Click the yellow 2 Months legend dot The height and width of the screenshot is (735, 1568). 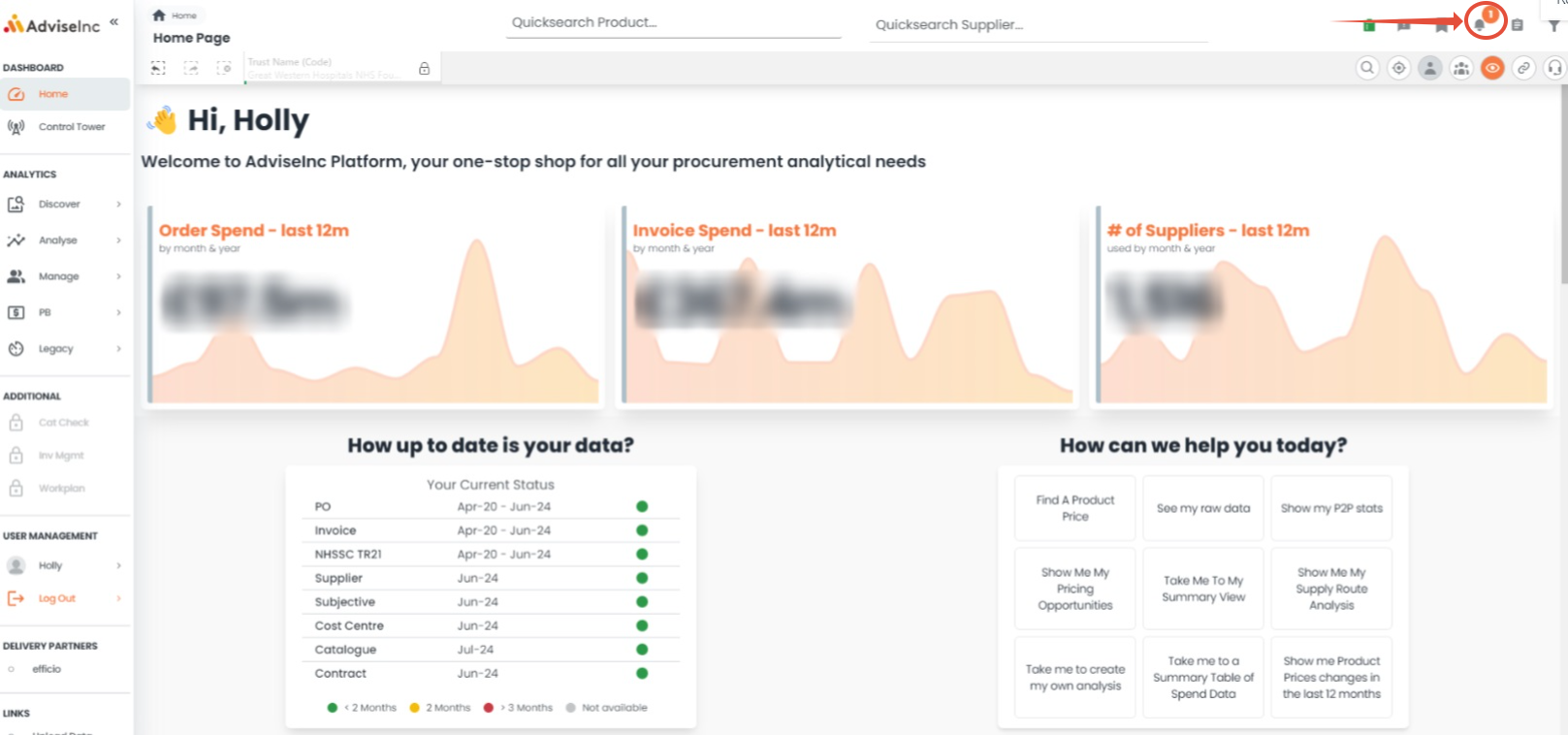[x=414, y=708]
